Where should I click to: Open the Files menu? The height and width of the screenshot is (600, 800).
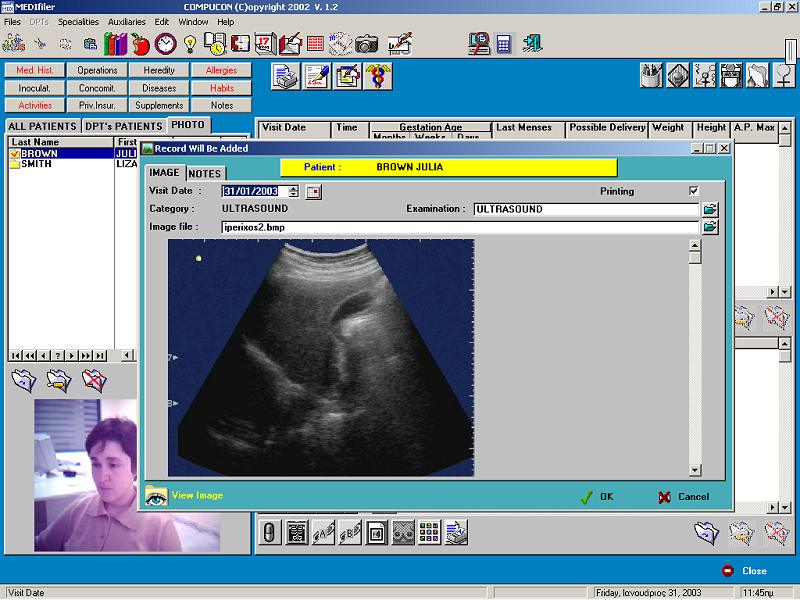coord(12,22)
